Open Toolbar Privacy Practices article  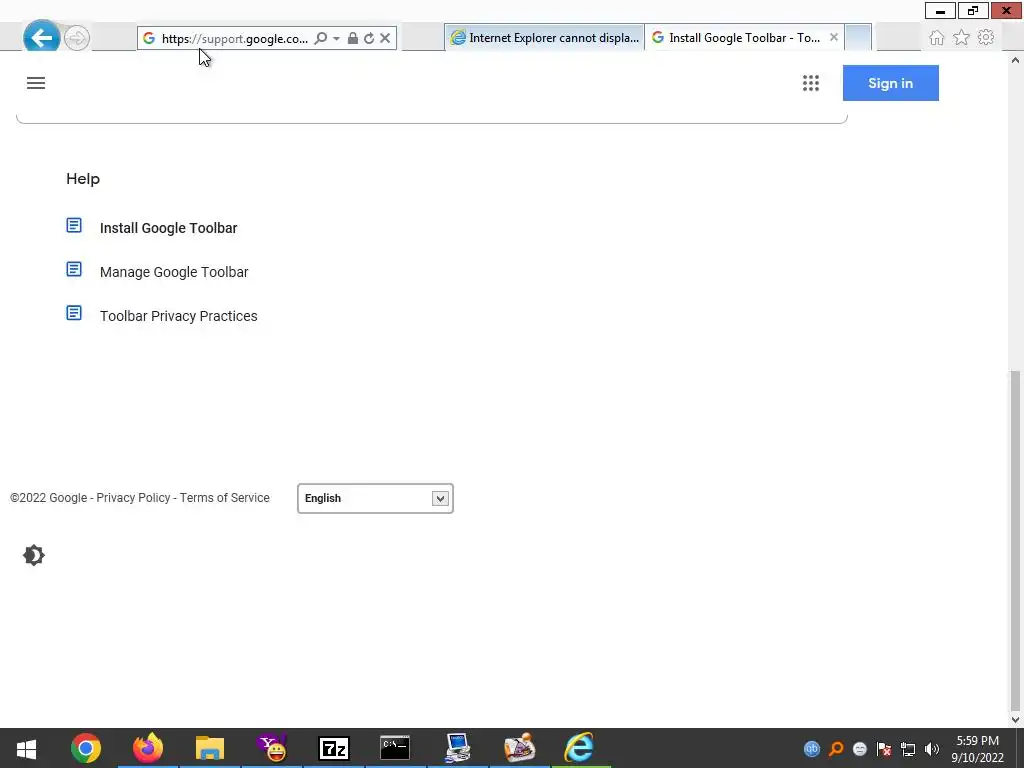point(178,316)
